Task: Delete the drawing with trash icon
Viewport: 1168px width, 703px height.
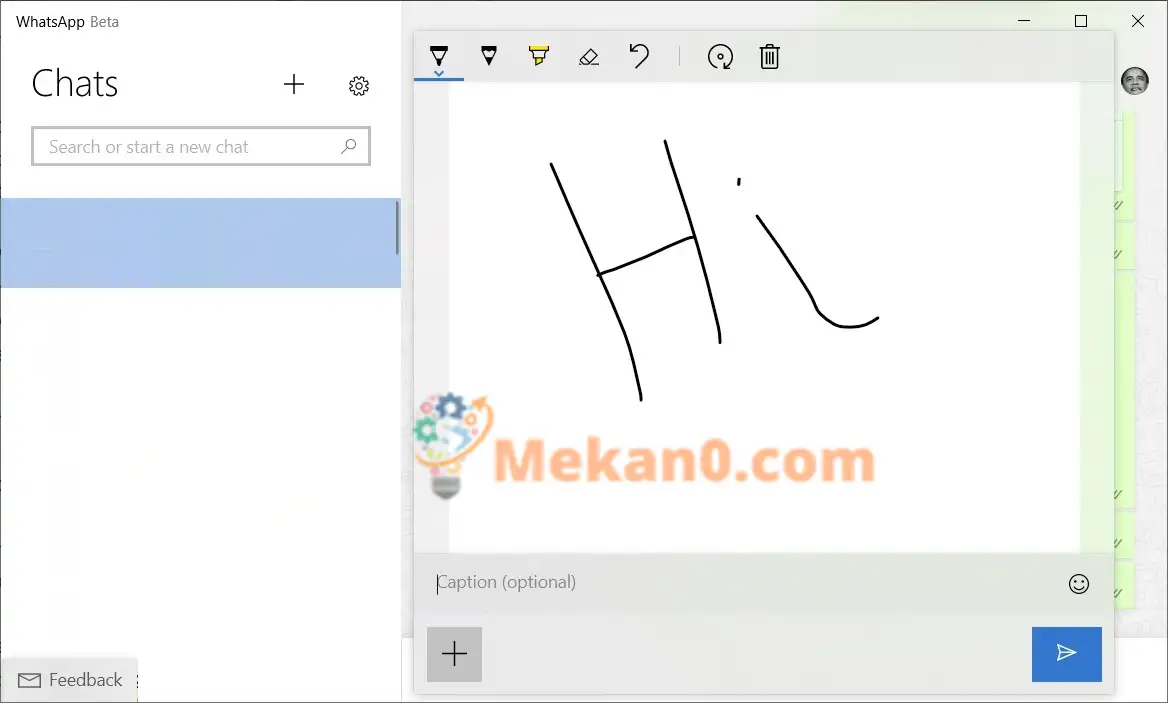Action: click(769, 57)
